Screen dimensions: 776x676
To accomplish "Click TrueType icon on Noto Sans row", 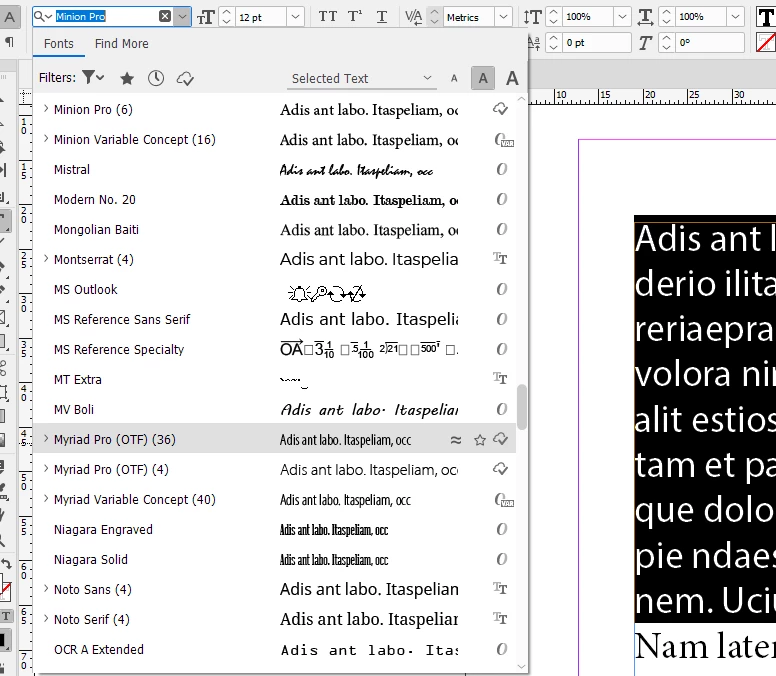I will tap(500, 588).
